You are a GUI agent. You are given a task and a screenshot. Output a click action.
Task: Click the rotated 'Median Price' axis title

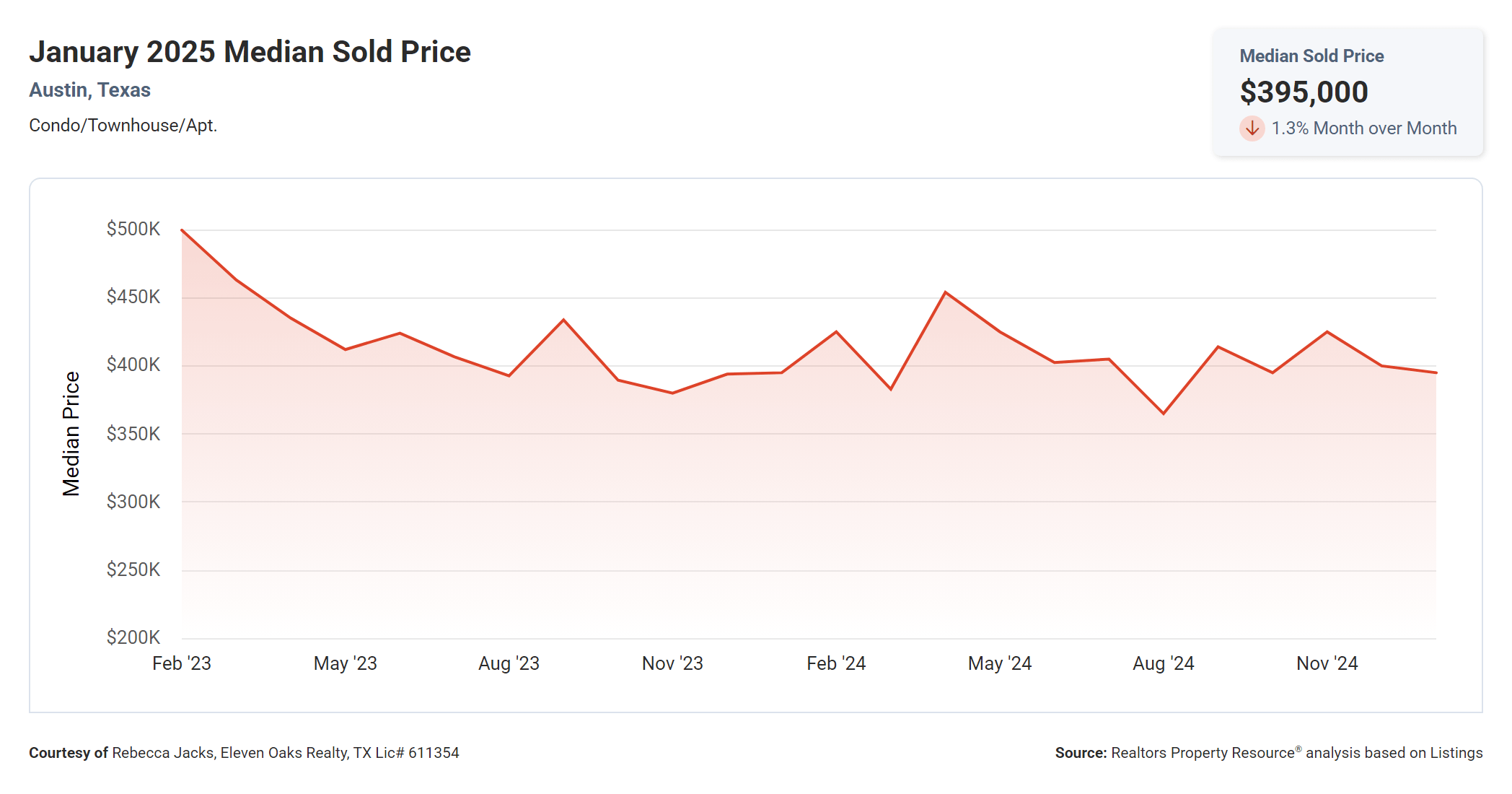(x=71, y=434)
